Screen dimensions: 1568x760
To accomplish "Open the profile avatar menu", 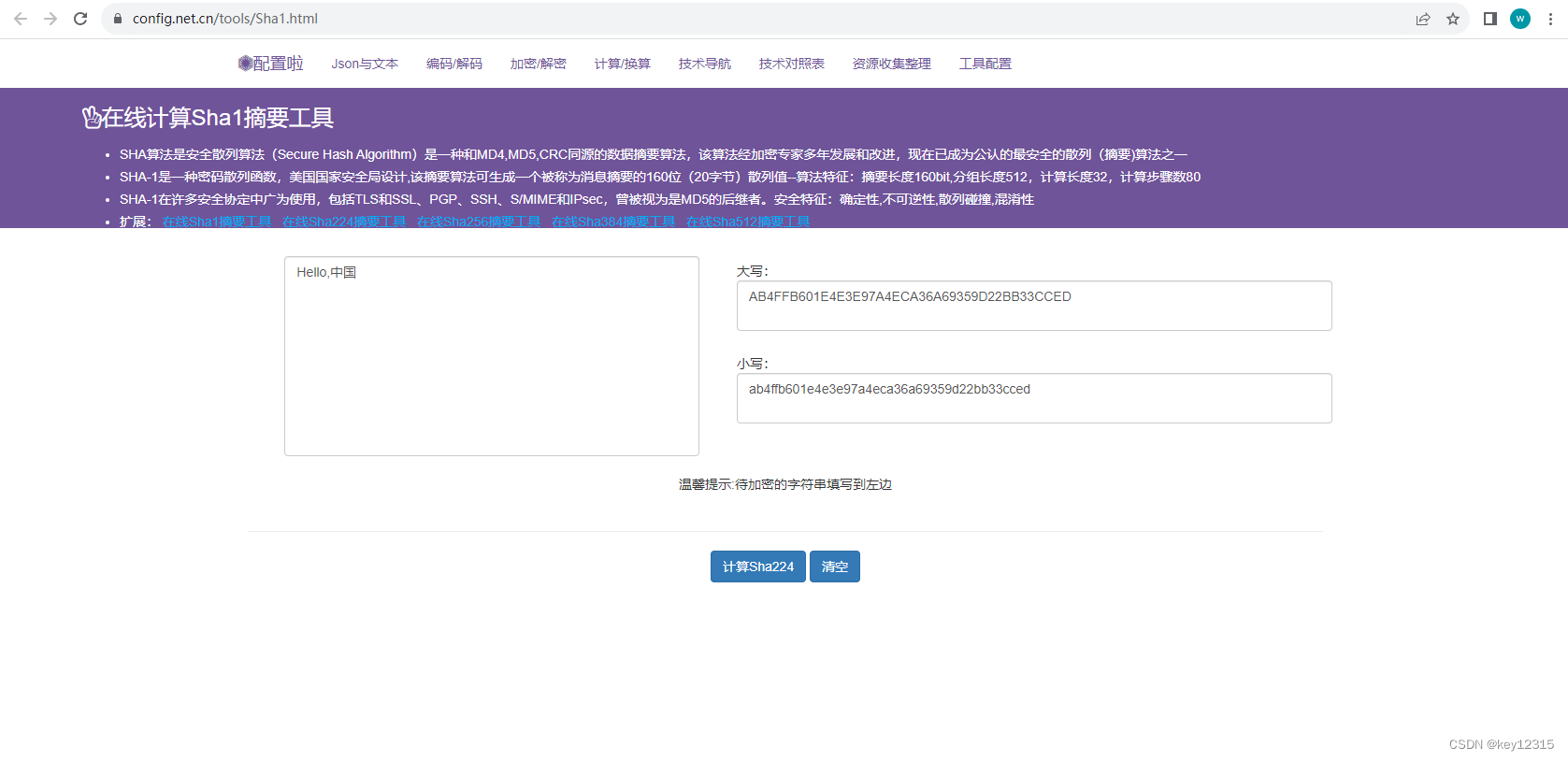I will click(1520, 19).
